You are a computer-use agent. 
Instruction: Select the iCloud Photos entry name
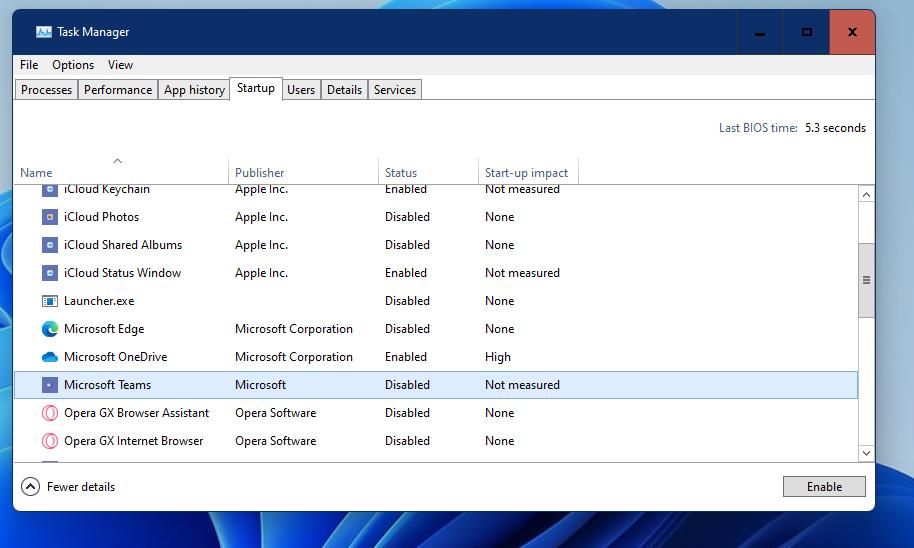click(101, 217)
